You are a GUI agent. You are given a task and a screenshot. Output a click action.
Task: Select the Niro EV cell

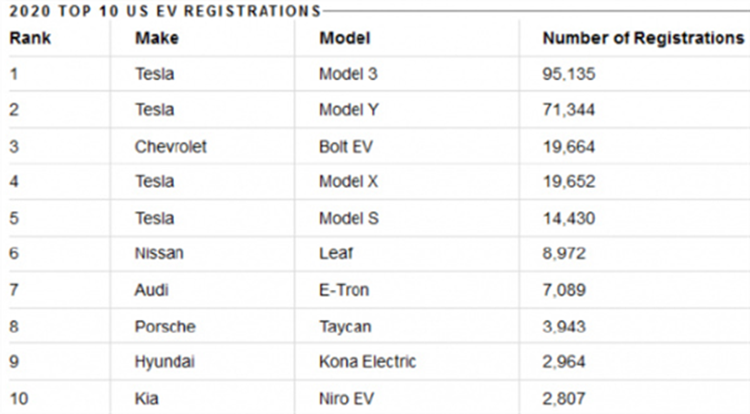[x=347, y=397]
